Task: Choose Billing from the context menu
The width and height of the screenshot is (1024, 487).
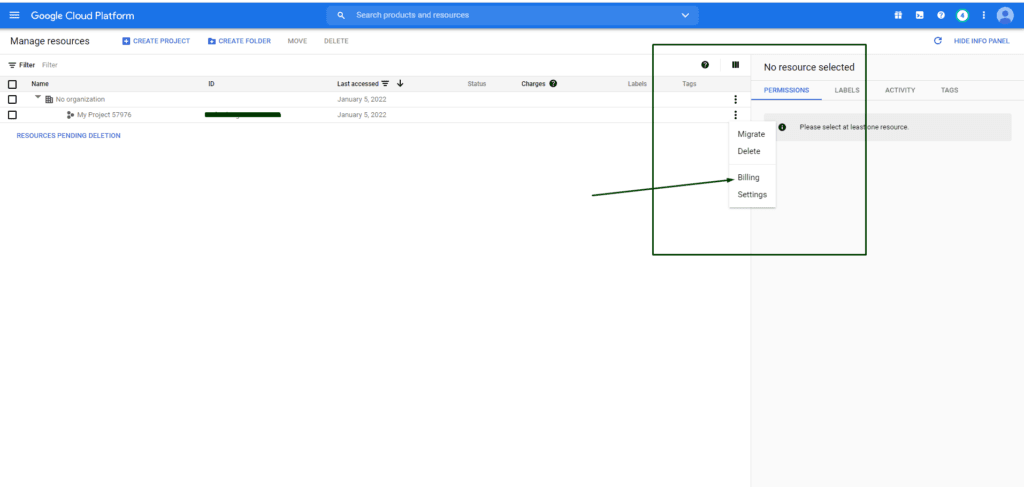Action: (x=748, y=177)
